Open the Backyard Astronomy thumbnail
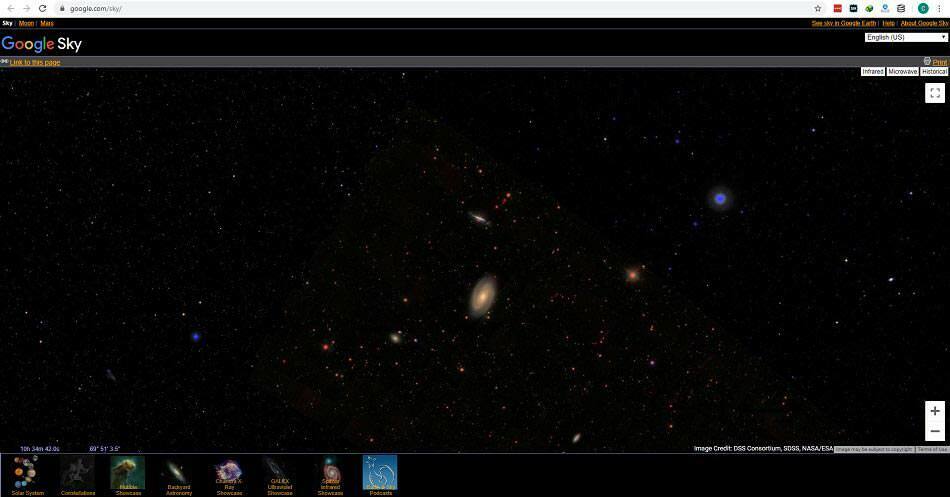 click(179, 476)
